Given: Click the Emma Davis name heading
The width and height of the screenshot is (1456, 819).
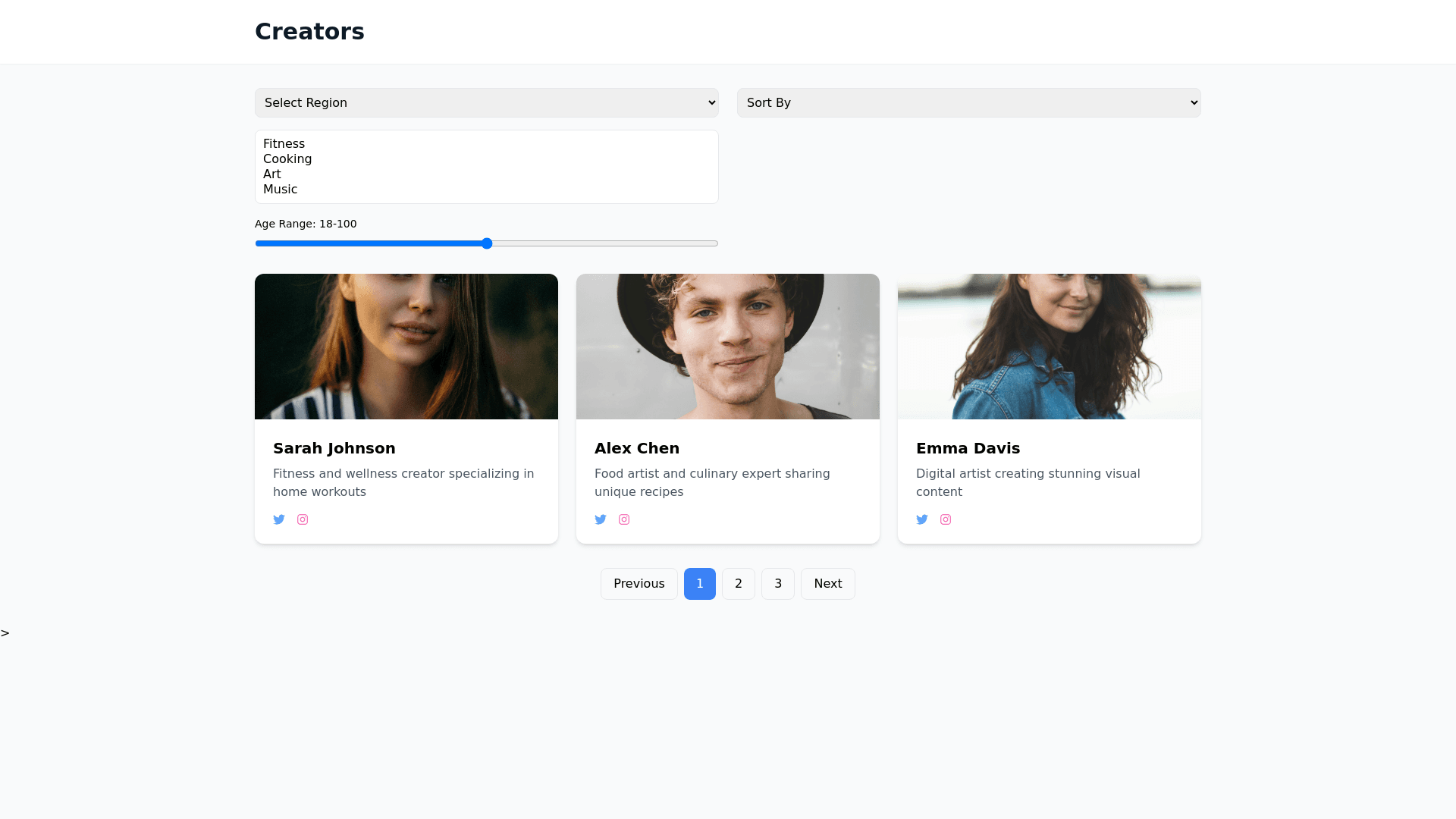Looking at the screenshot, I should point(968,448).
